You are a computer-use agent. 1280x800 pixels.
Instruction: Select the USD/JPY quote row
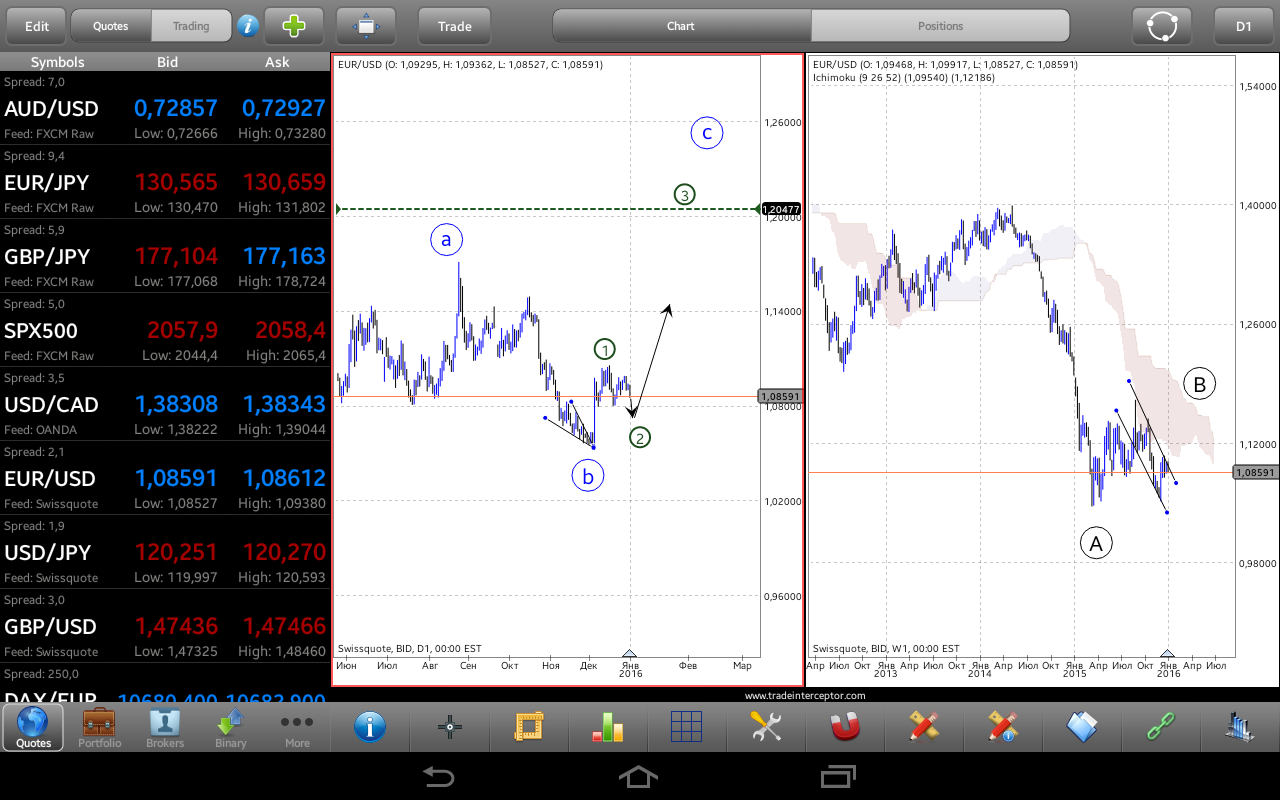coord(165,552)
